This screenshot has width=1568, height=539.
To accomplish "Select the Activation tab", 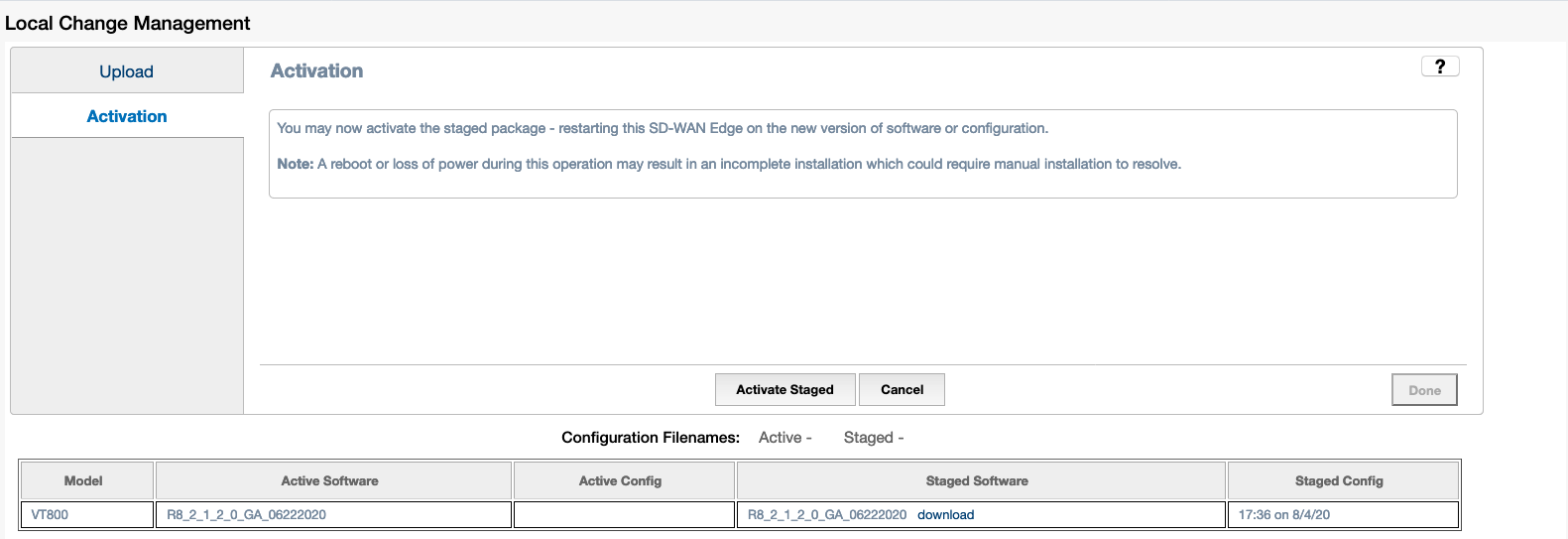I will pyautogui.click(x=126, y=116).
